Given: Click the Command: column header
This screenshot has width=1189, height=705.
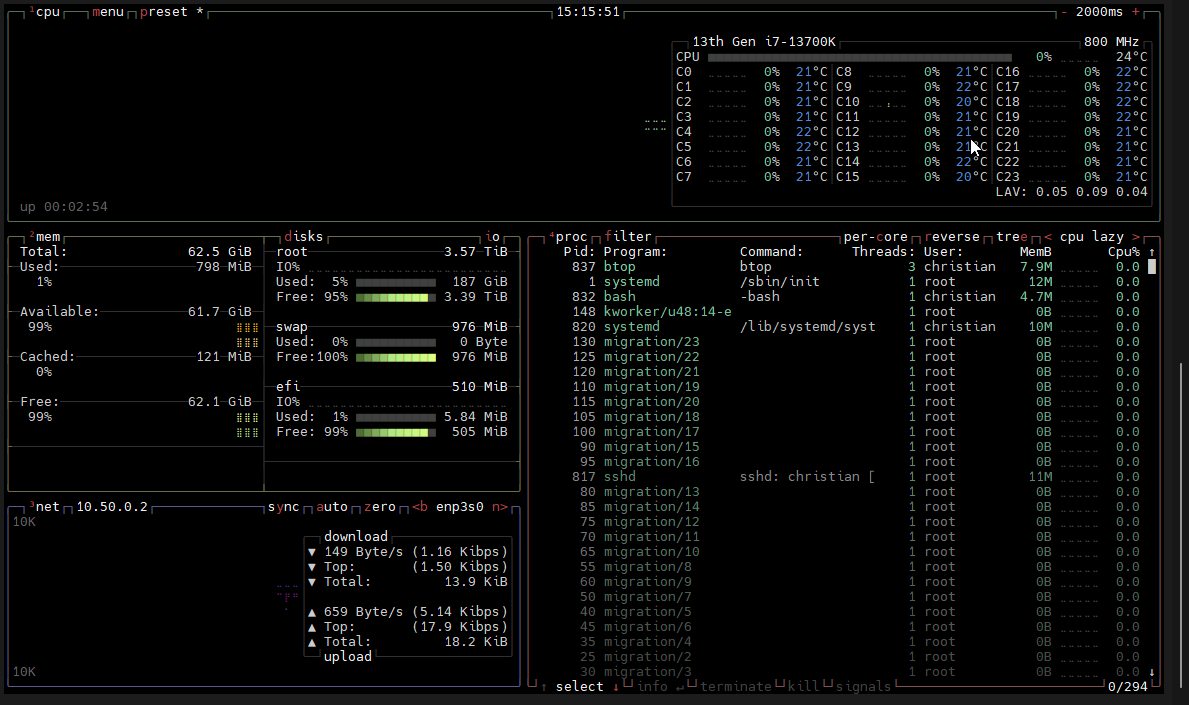Looking at the screenshot, I should click(x=771, y=252).
